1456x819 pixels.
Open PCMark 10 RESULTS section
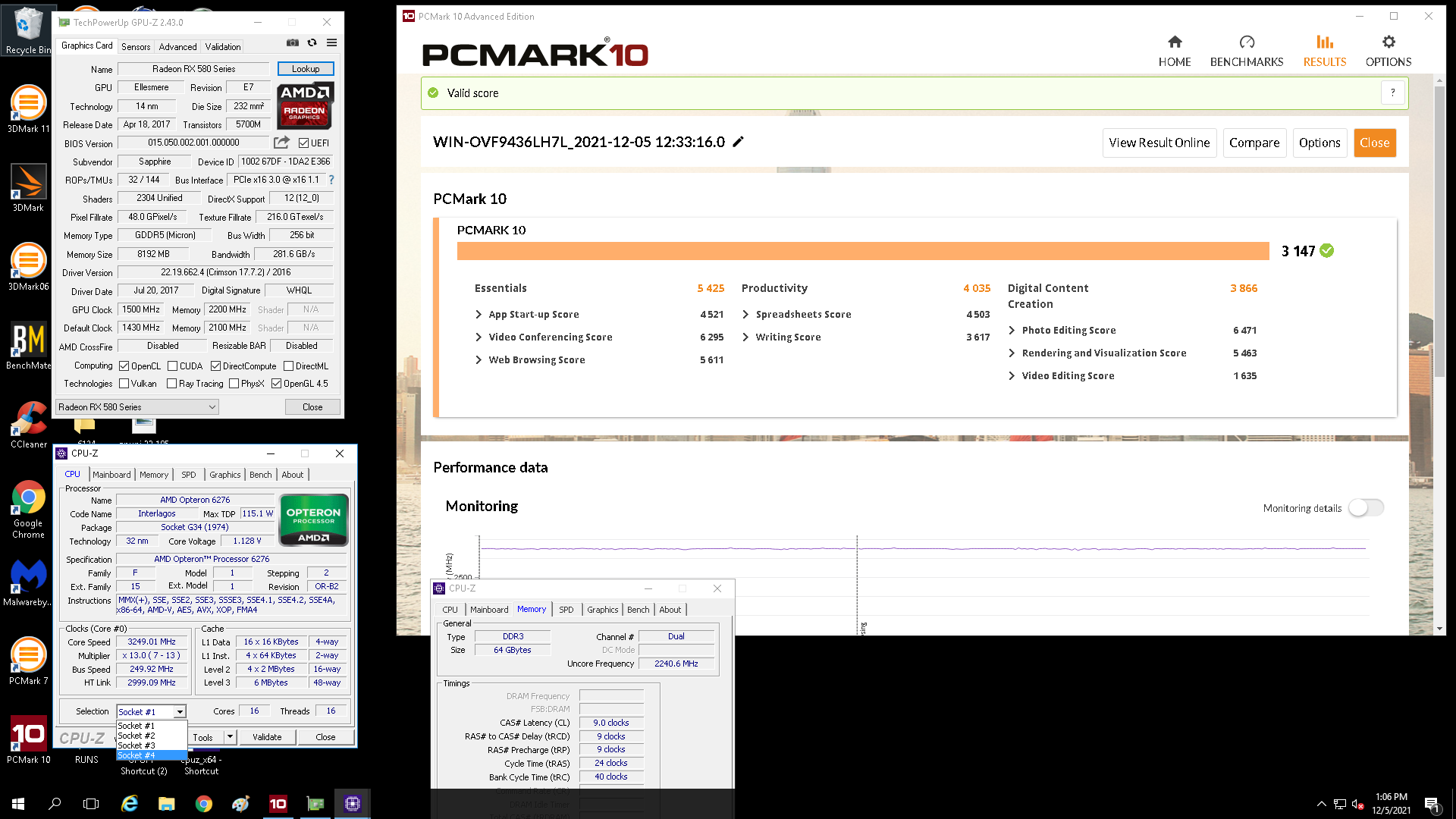point(1325,51)
